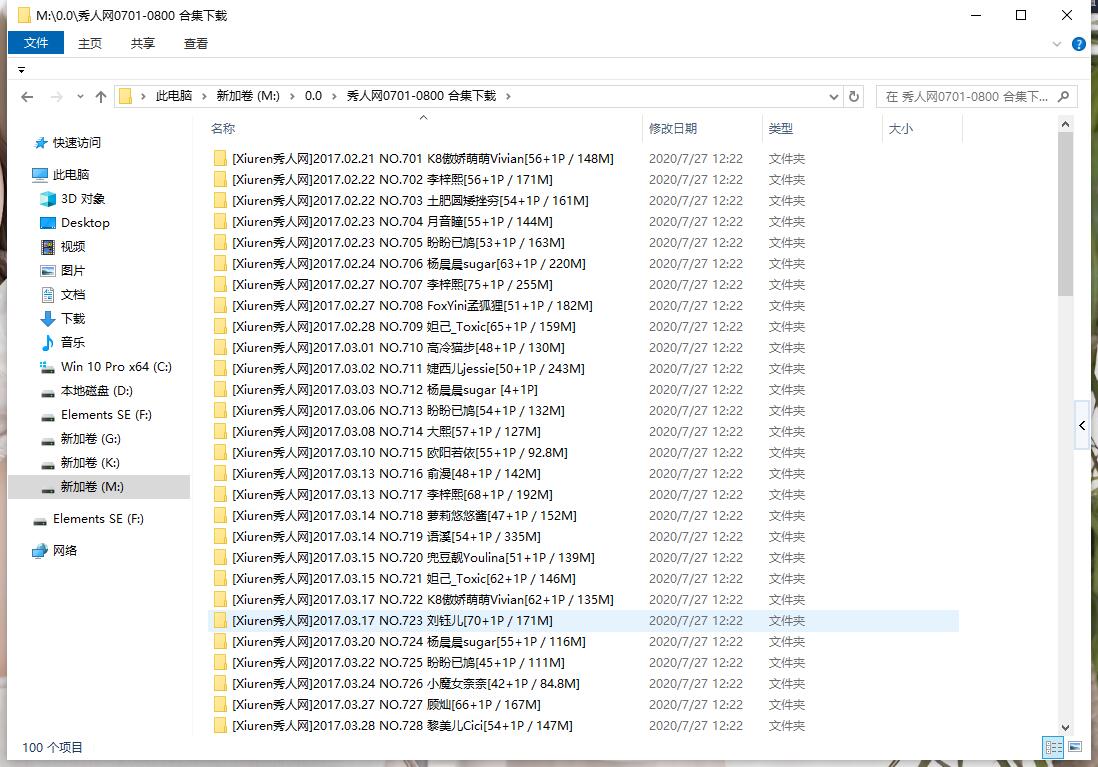Screen dimensions: 1098x767
Task: Open the 主页 ribbon tab
Action: (90, 43)
